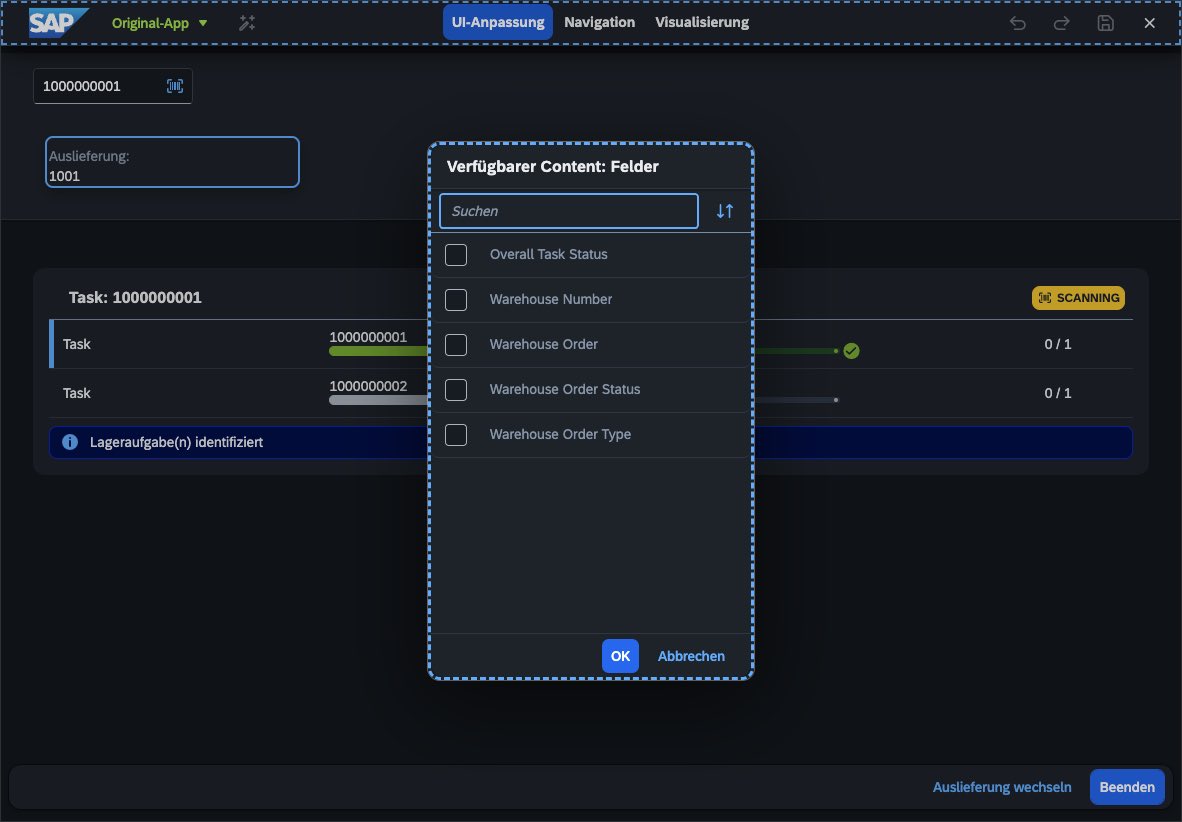Click green progress bar for task 1000000001
This screenshot has height=822, width=1182.
click(x=378, y=351)
